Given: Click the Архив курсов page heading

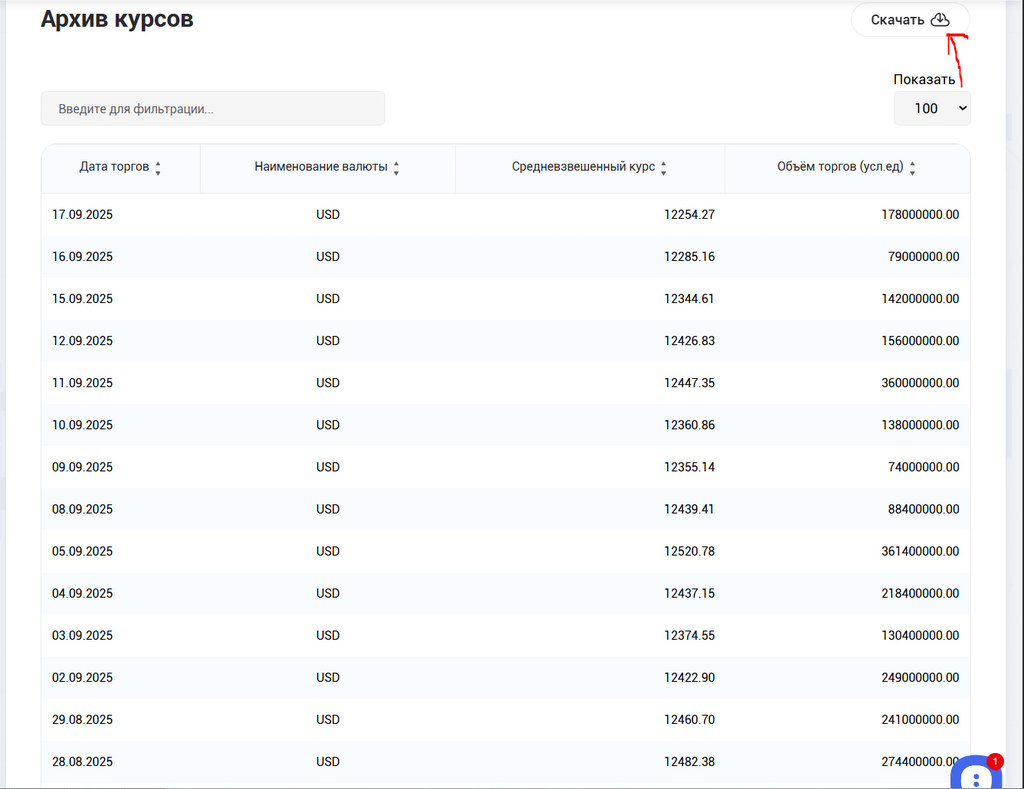Looking at the screenshot, I should click(117, 19).
